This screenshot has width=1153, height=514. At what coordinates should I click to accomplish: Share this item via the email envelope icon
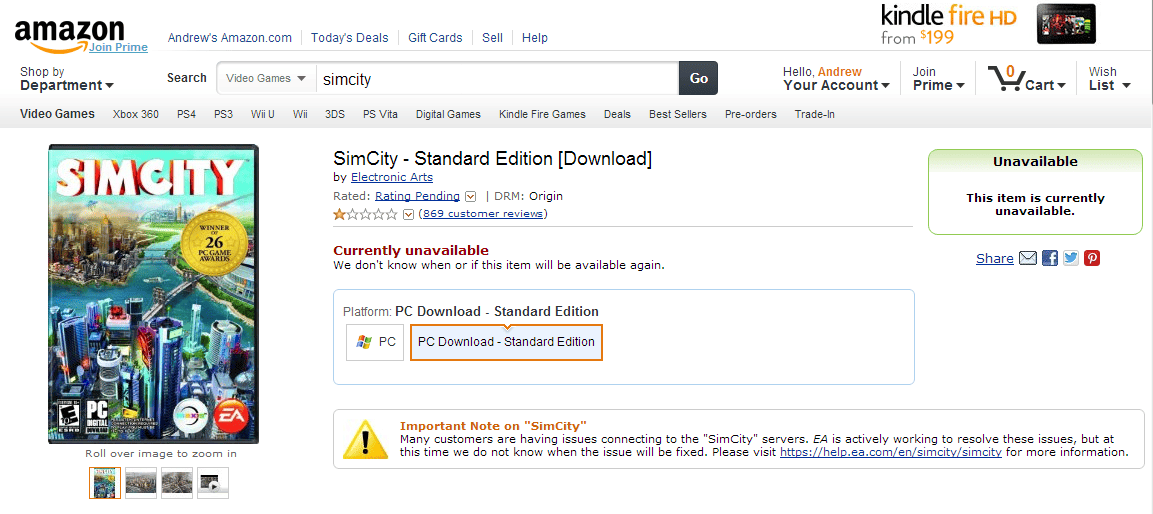pyautogui.click(x=1027, y=258)
